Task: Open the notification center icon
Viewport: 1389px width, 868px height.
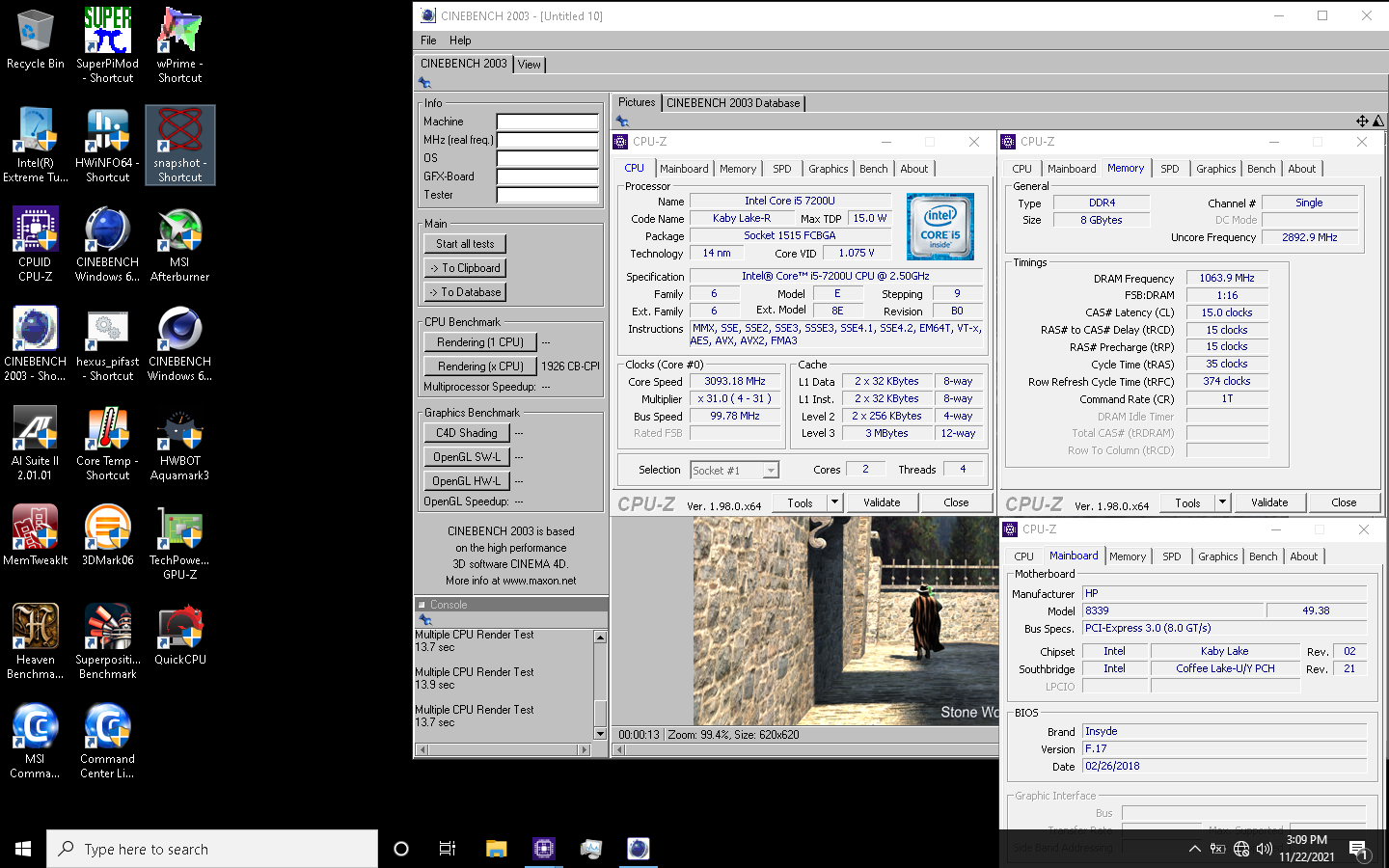Action: (1358, 849)
